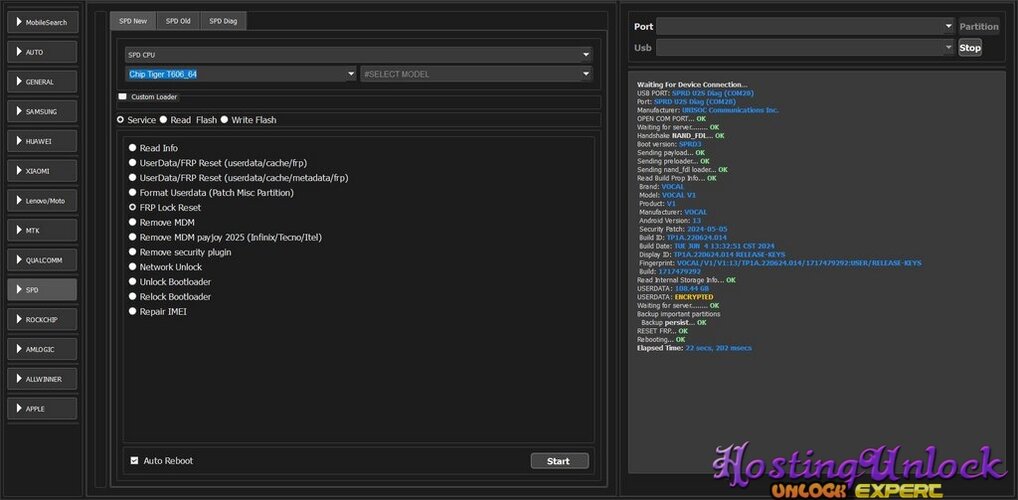
Task: Select the GENERAL sidebar category
Action: click(42, 82)
